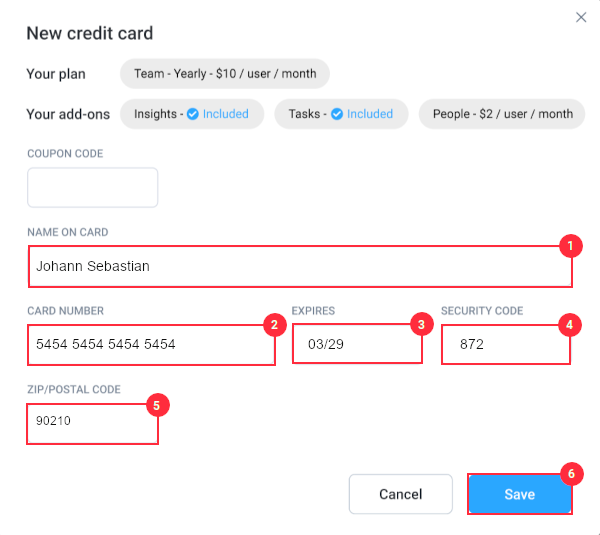The height and width of the screenshot is (535, 600).
Task: Click the Name on Card field
Action: pyautogui.click(x=300, y=266)
